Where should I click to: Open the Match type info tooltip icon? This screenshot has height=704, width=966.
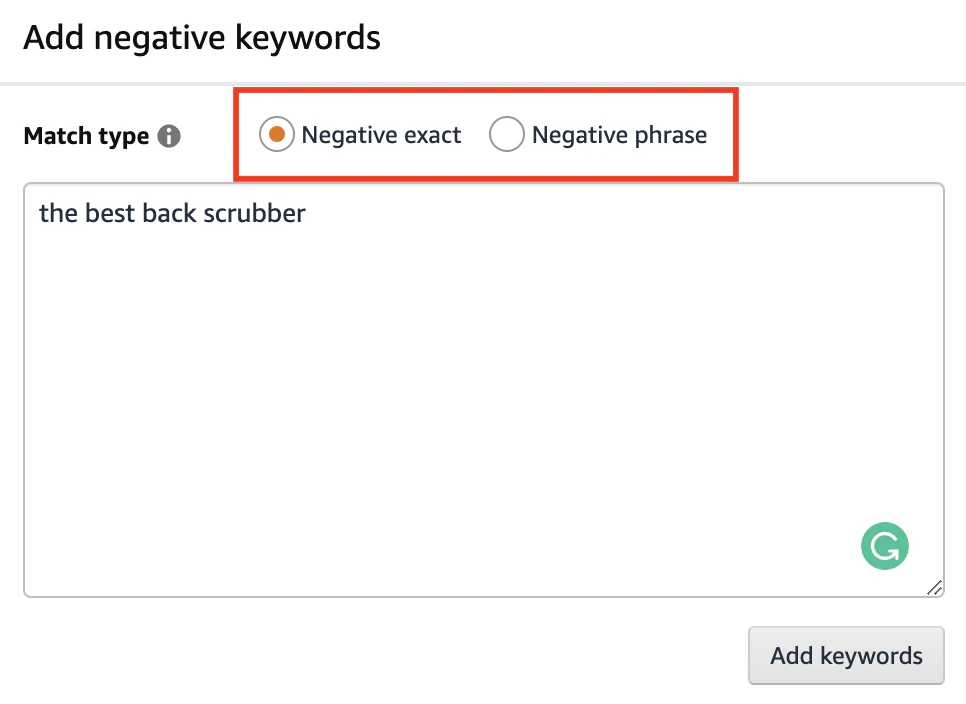[169, 136]
